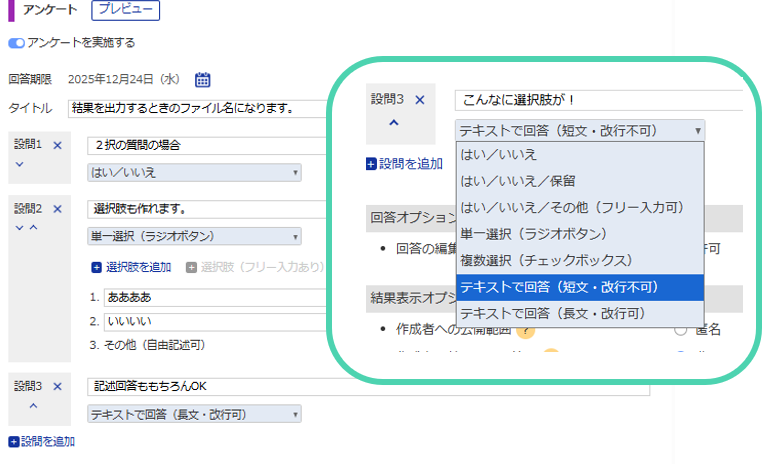Click the help icon beside 作成者への公開範囲

[x=524, y=331]
